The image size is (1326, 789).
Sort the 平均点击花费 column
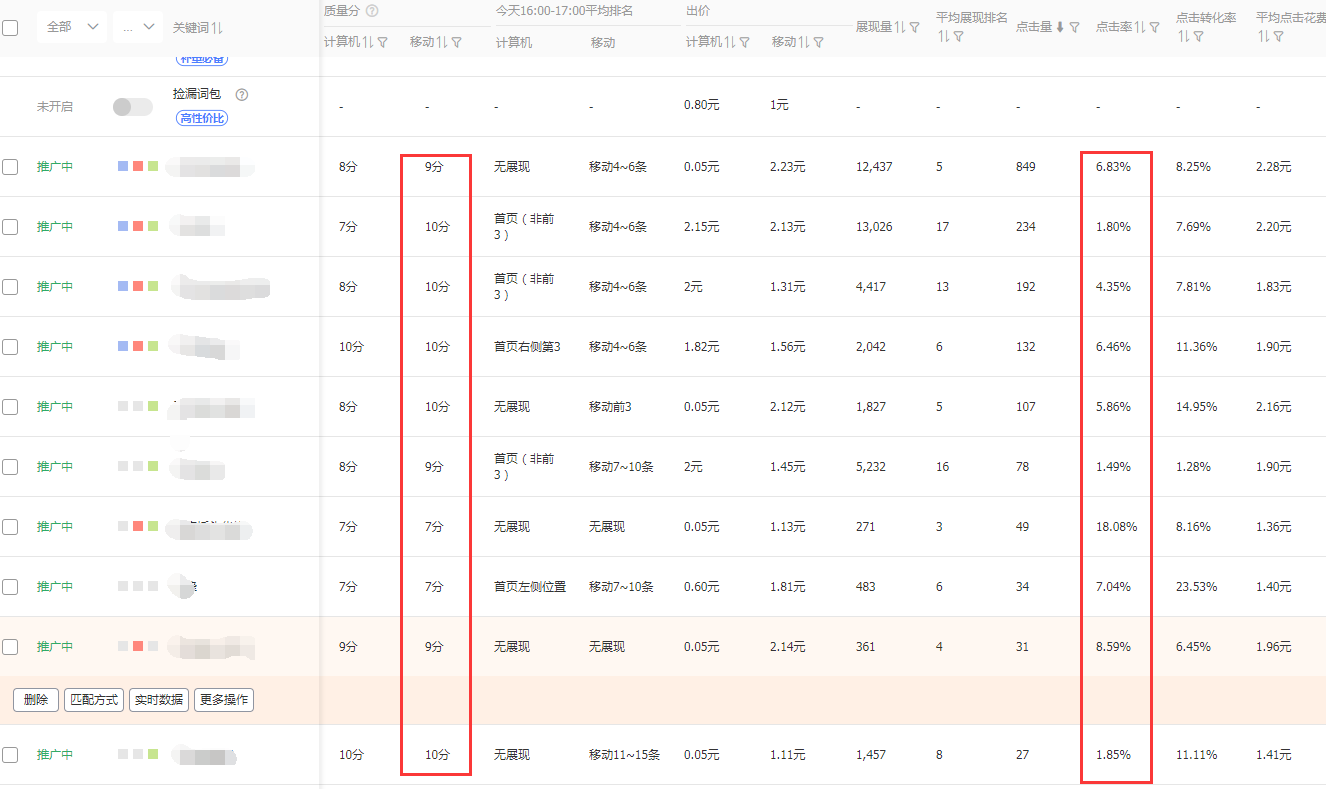[1262, 36]
